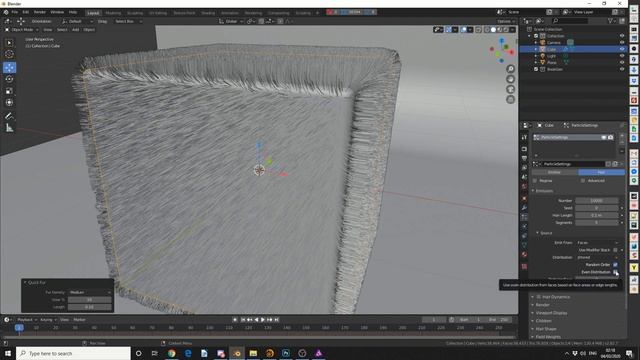Disable Random Order checkbox

pos(616,264)
